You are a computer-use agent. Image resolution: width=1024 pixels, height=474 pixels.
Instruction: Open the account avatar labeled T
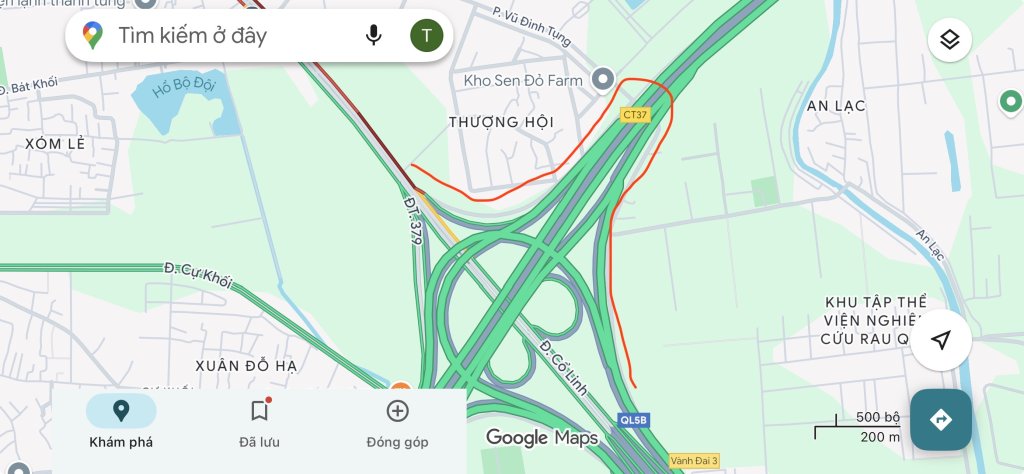click(x=426, y=35)
